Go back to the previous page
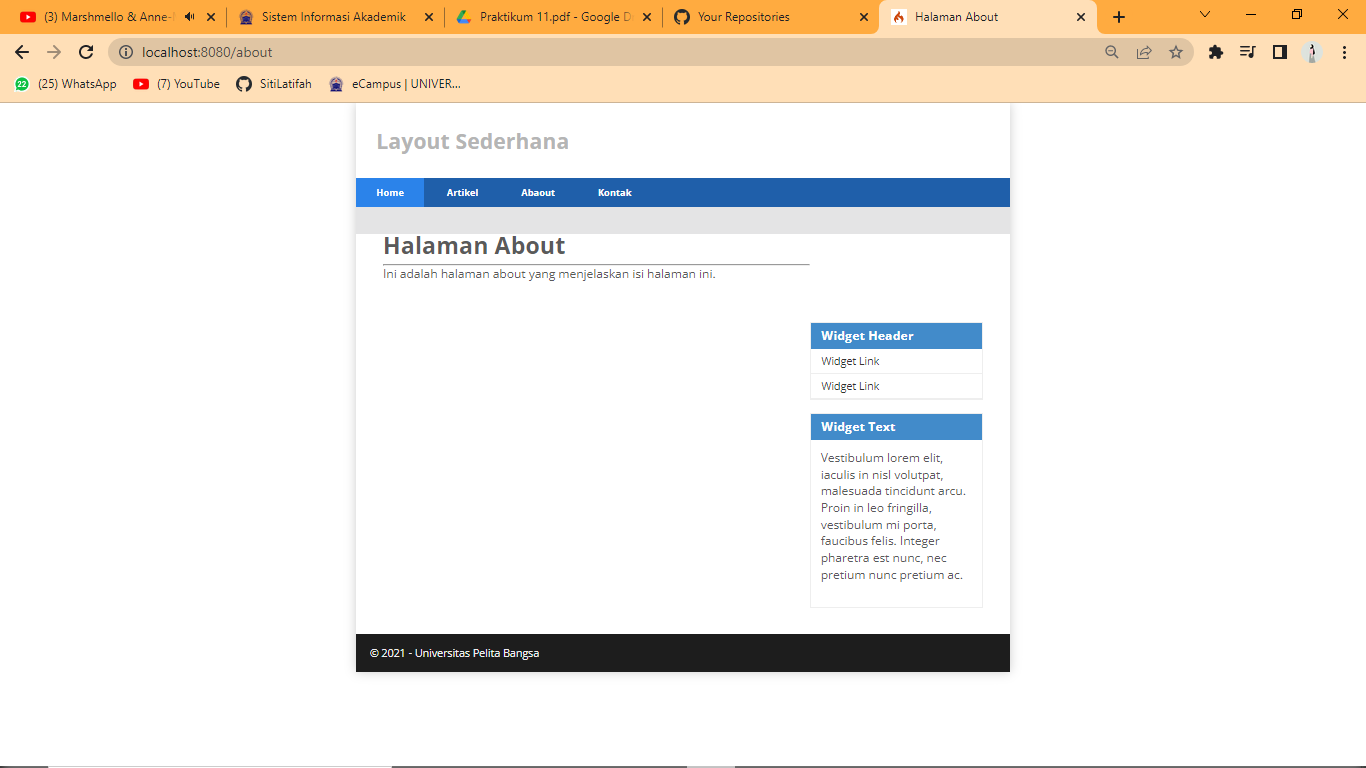 [21, 52]
